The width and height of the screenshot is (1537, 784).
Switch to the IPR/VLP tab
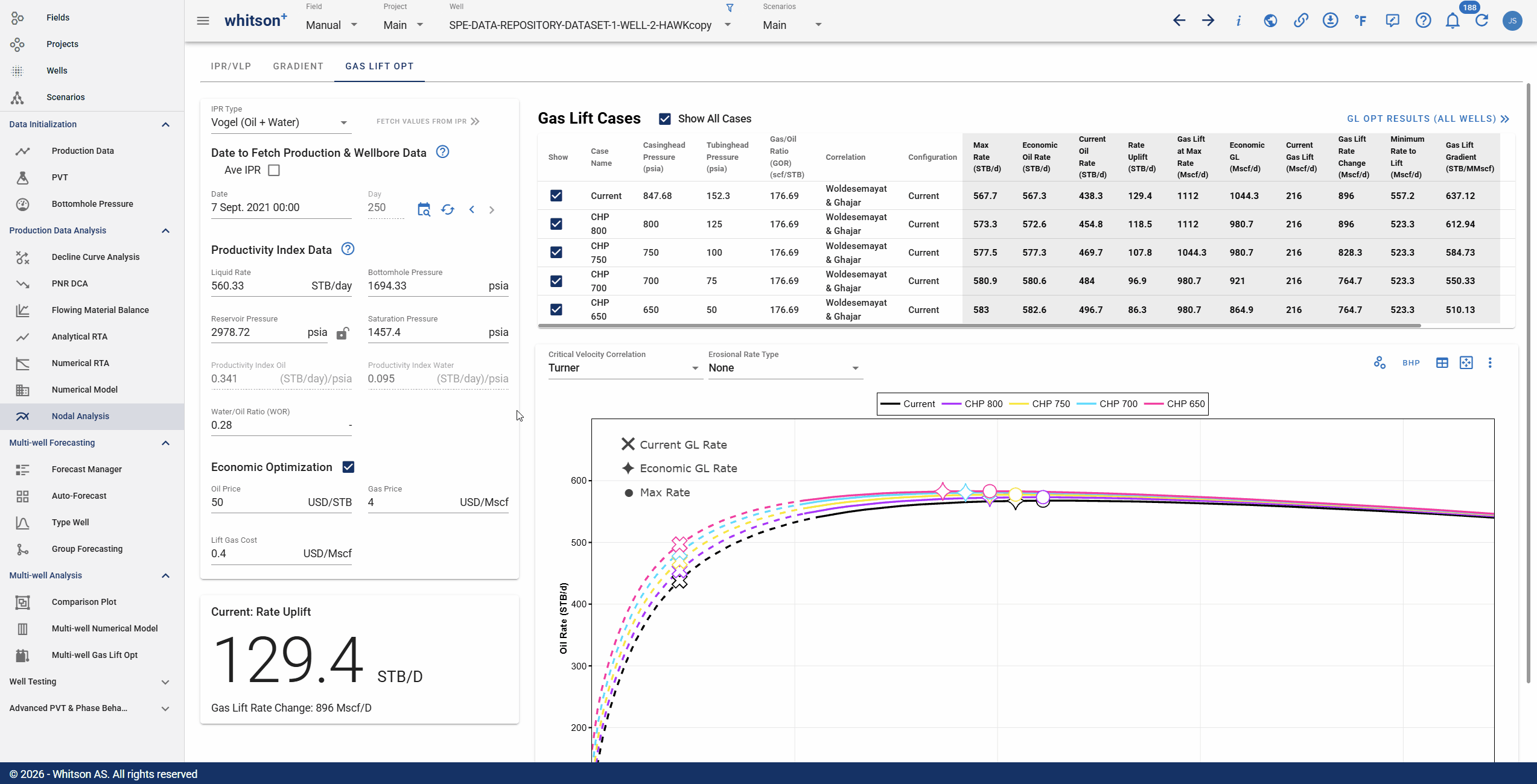click(231, 66)
